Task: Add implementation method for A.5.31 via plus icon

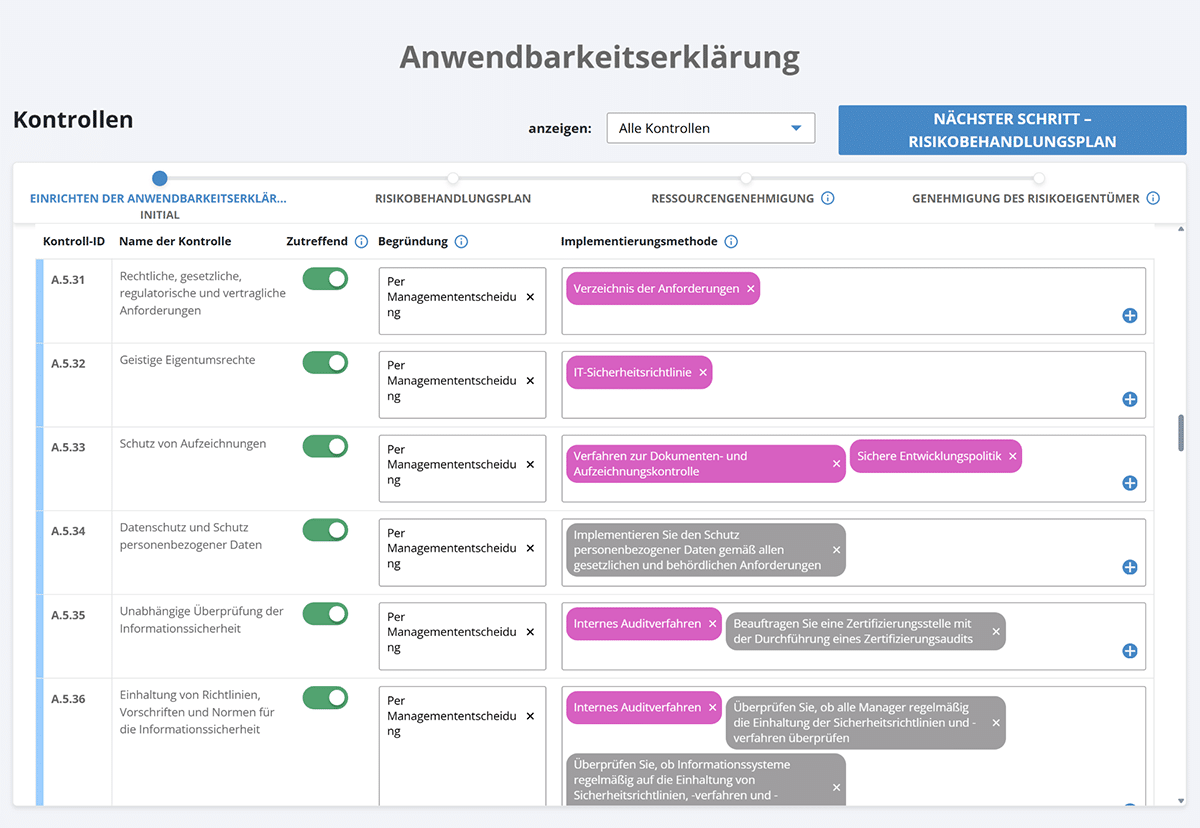Action: click(1130, 316)
